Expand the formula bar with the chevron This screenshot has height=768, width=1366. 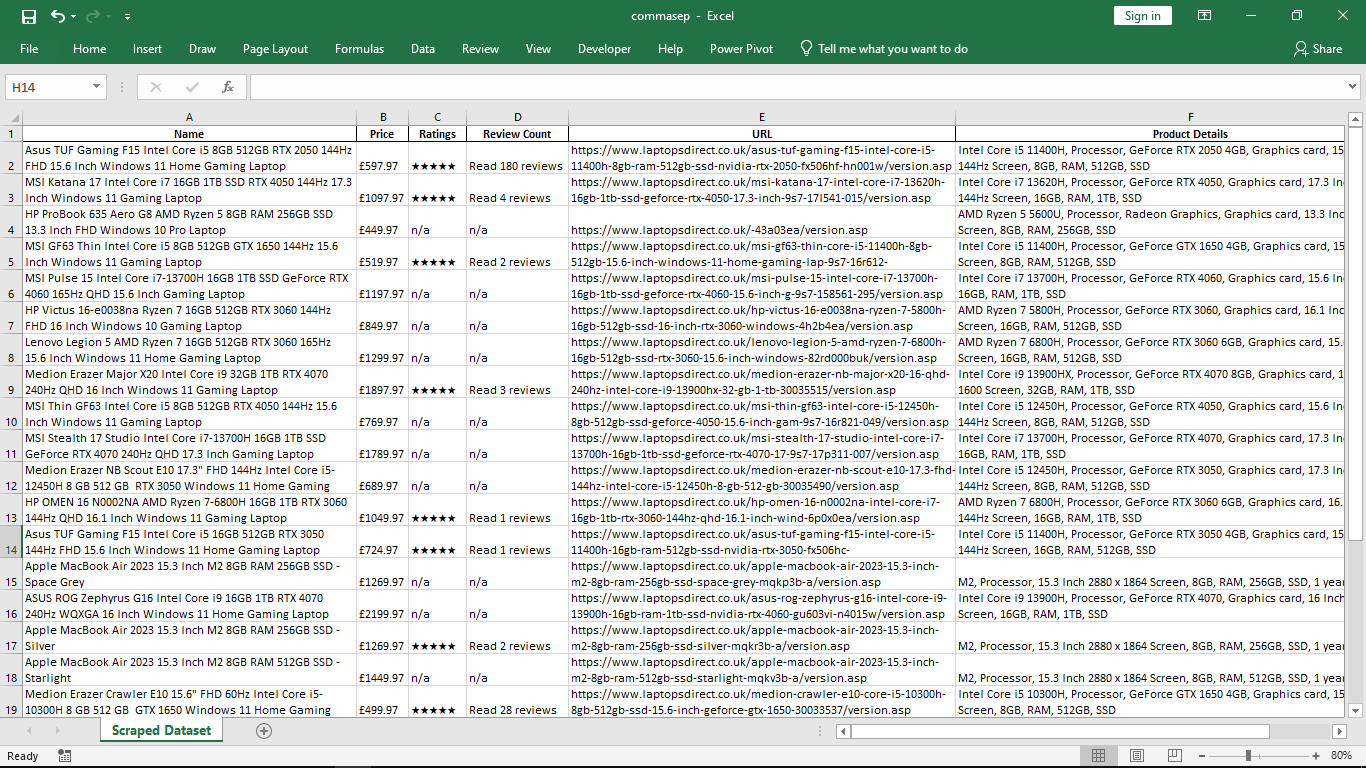(x=1352, y=87)
